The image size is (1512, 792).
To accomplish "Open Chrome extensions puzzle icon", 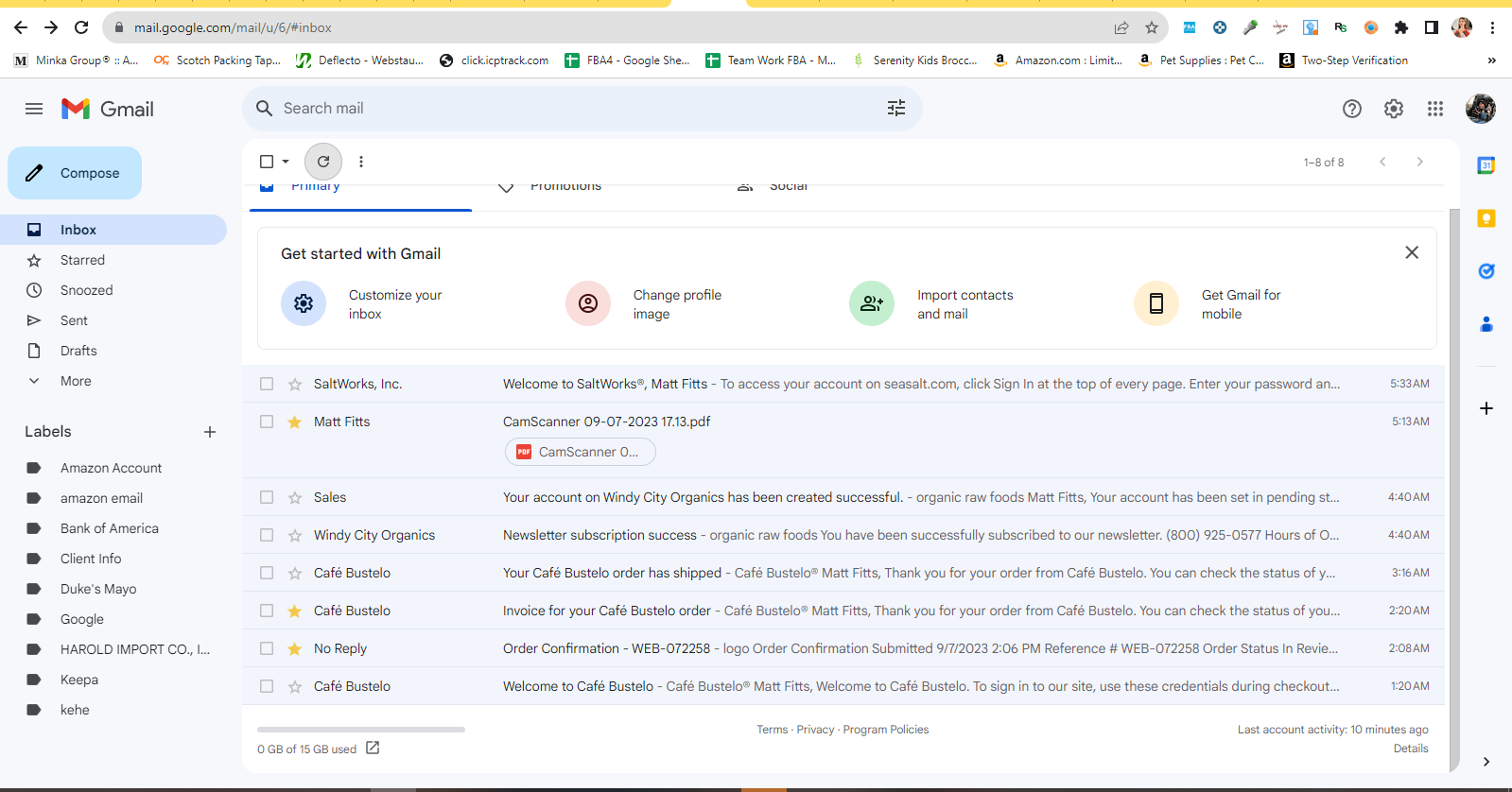I will pos(1401,27).
